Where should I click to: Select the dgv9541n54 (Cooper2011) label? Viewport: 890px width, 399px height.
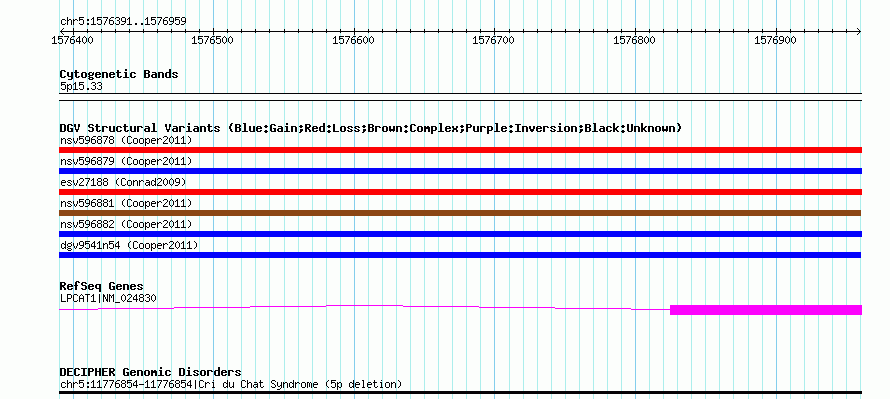click(129, 245)
